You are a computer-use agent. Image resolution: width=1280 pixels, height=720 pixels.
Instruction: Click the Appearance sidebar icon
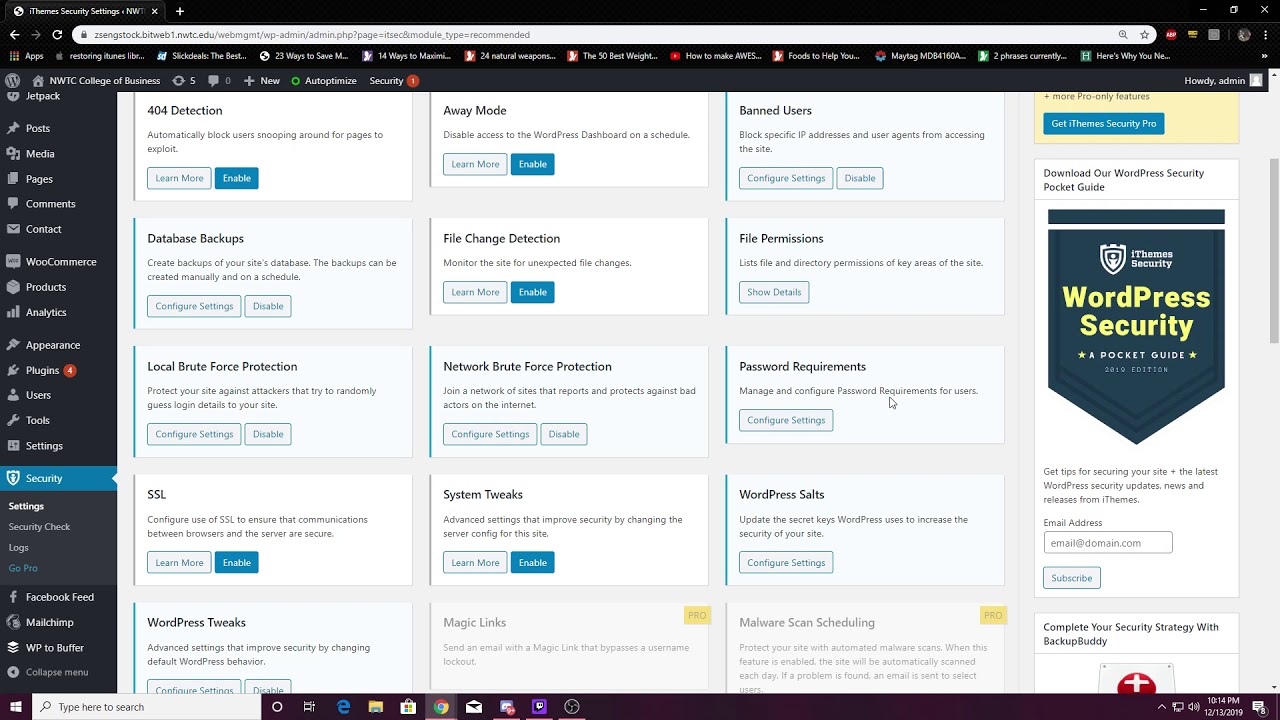pos(13,345)
